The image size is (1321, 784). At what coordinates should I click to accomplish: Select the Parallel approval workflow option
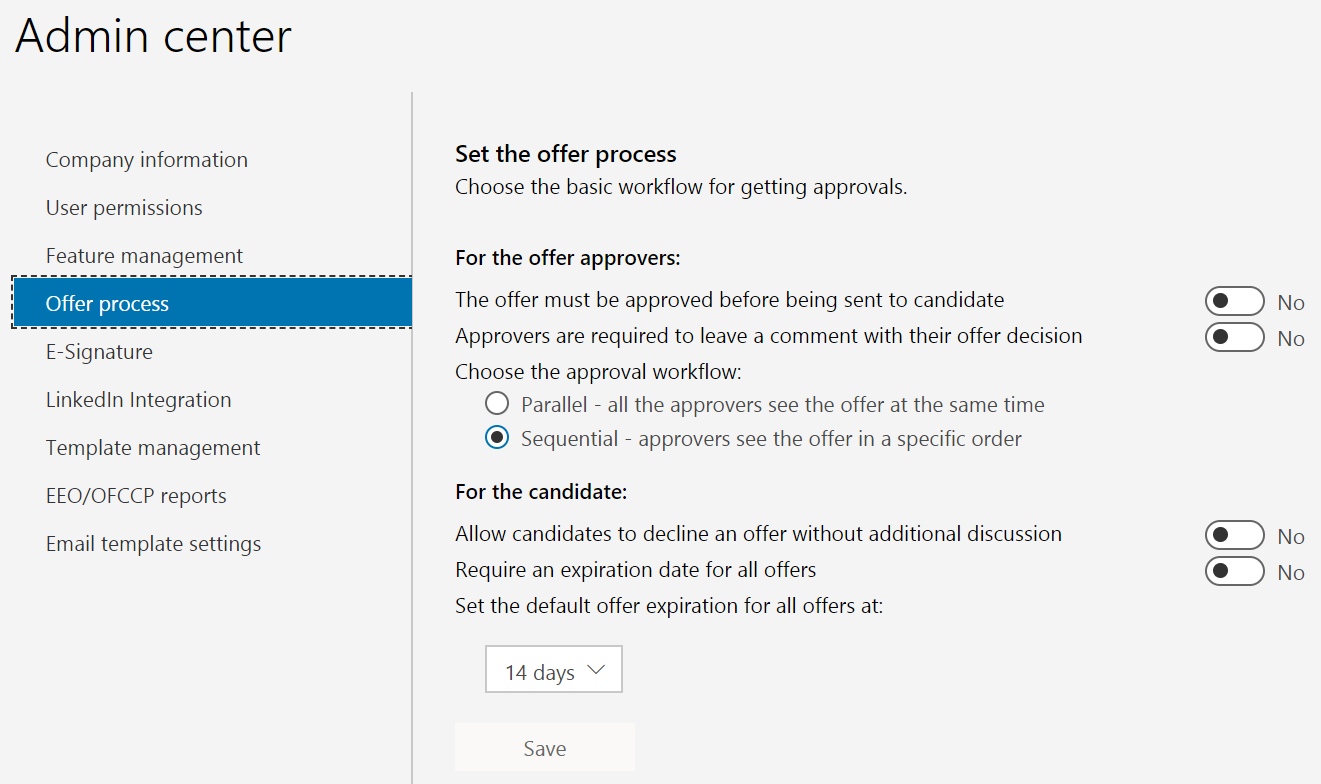(497, 403)
